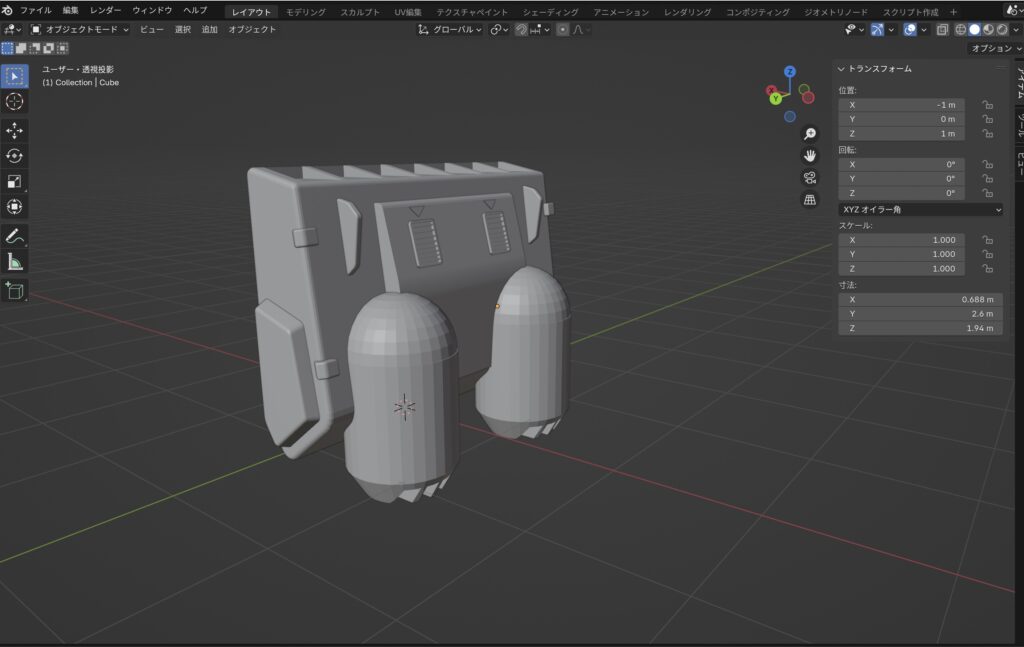Toggle the lock next to Scale Z
The image size is (1024, 647).
(987, 269)
